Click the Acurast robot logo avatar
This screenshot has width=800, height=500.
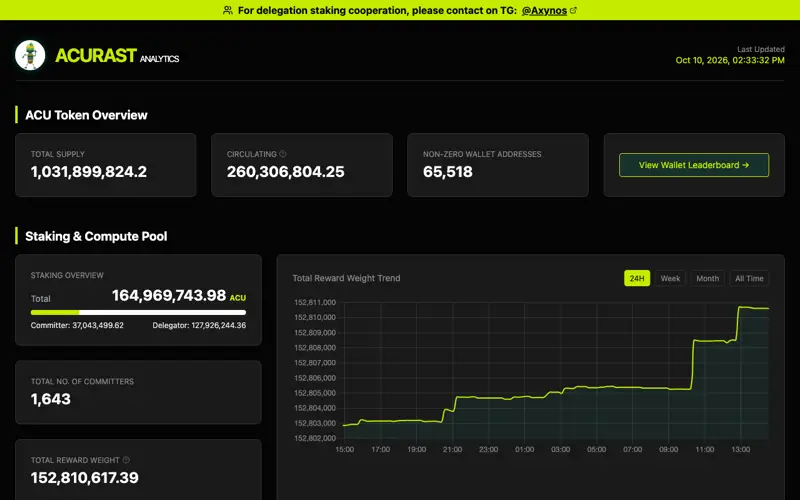30,55
